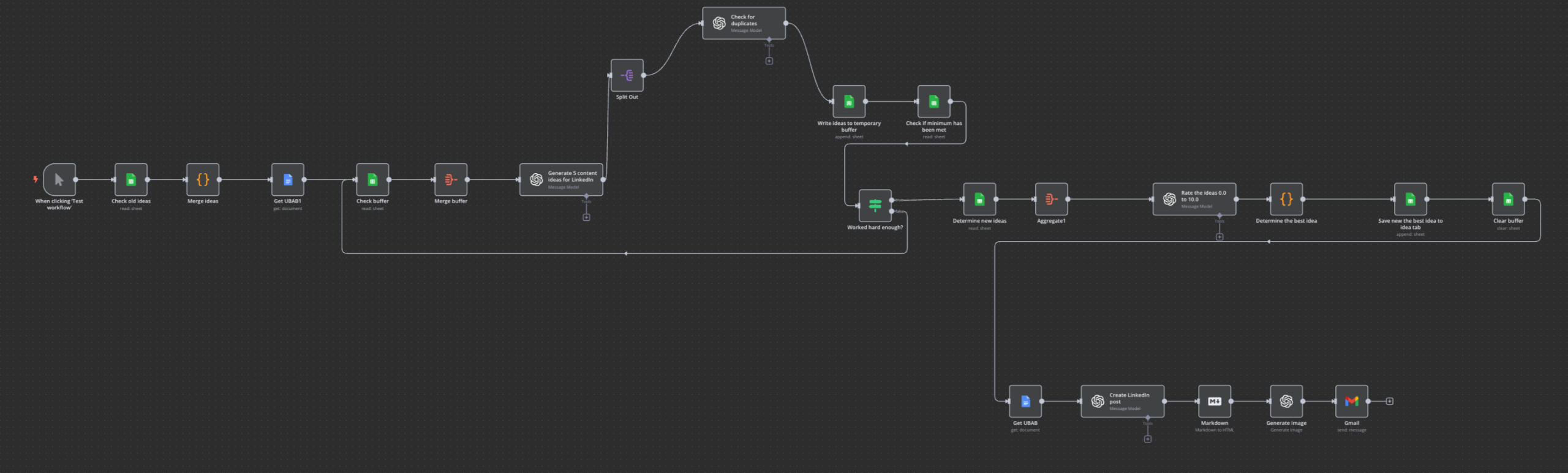Add a tool below 'Create LinkedIn post'
The image size is (1568, 473).
(x=1148, y=439)
